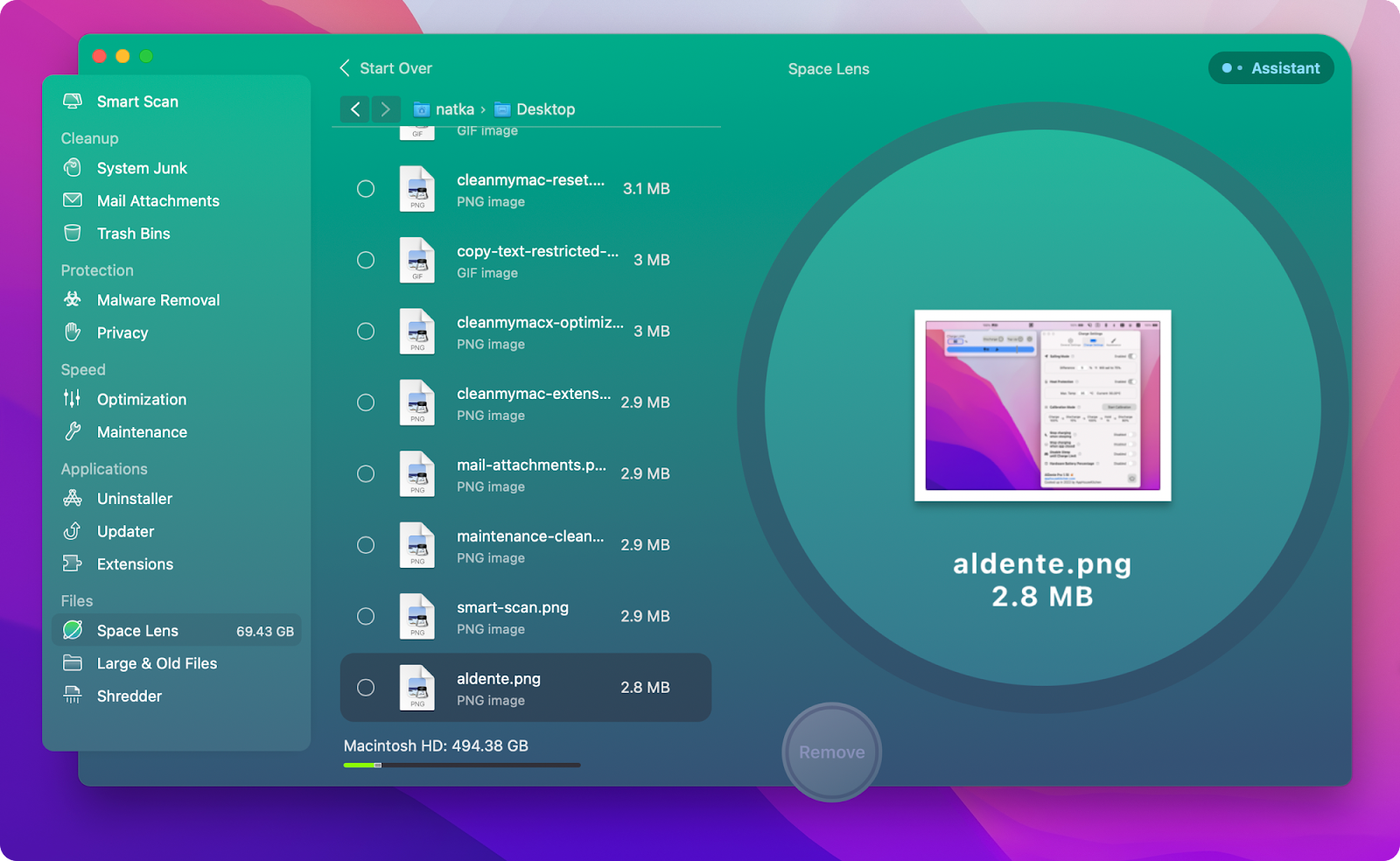Go forward with the right arrow button
Viewport: 1400px width, 861px height.
click(386, 109)
